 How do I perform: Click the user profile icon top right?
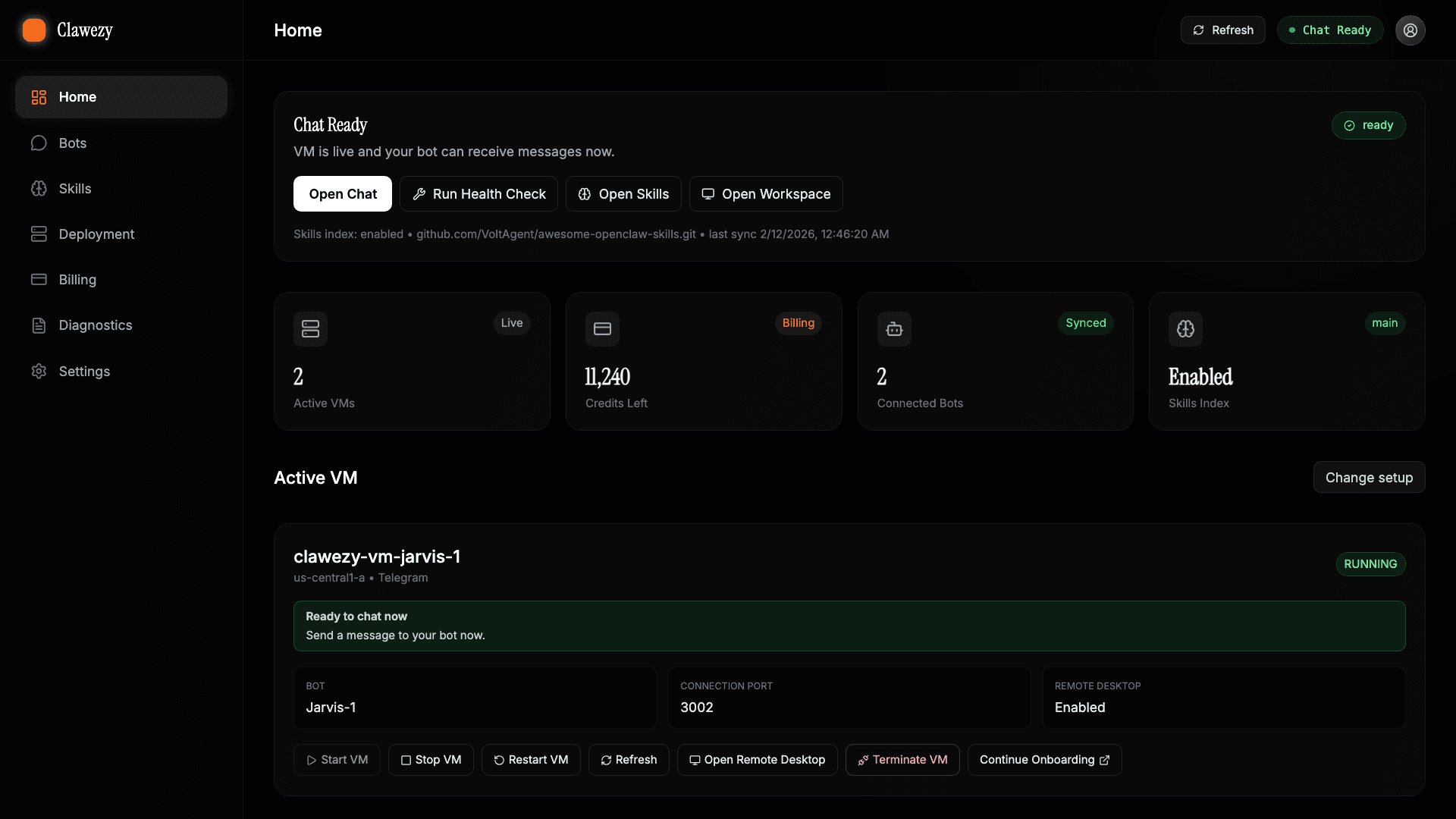pos(1410,30)
